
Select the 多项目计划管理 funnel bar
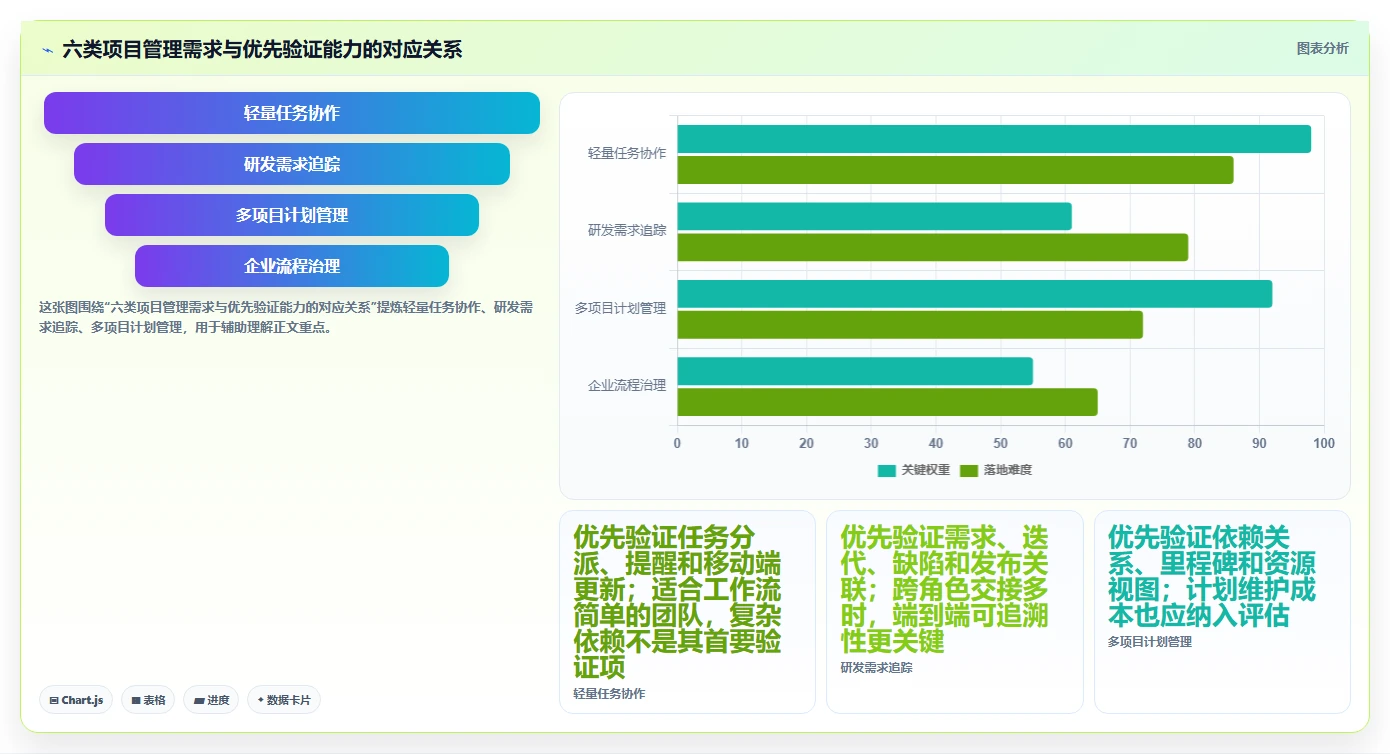click(292, 215)
